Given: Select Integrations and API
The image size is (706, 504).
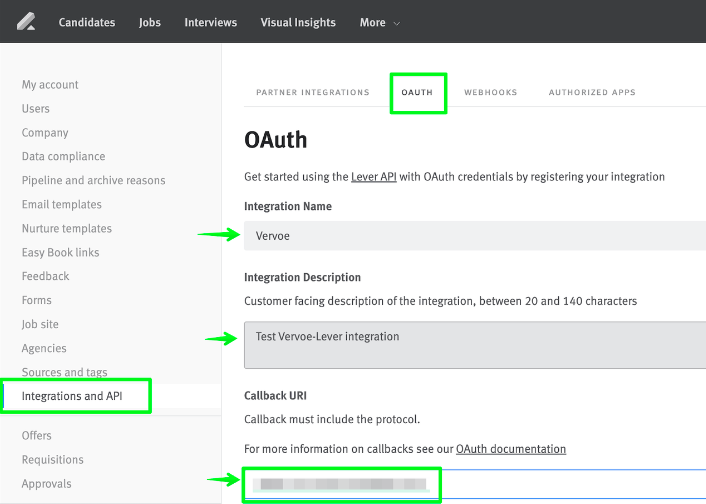Looking at the screenshot, I should (72, 396).
